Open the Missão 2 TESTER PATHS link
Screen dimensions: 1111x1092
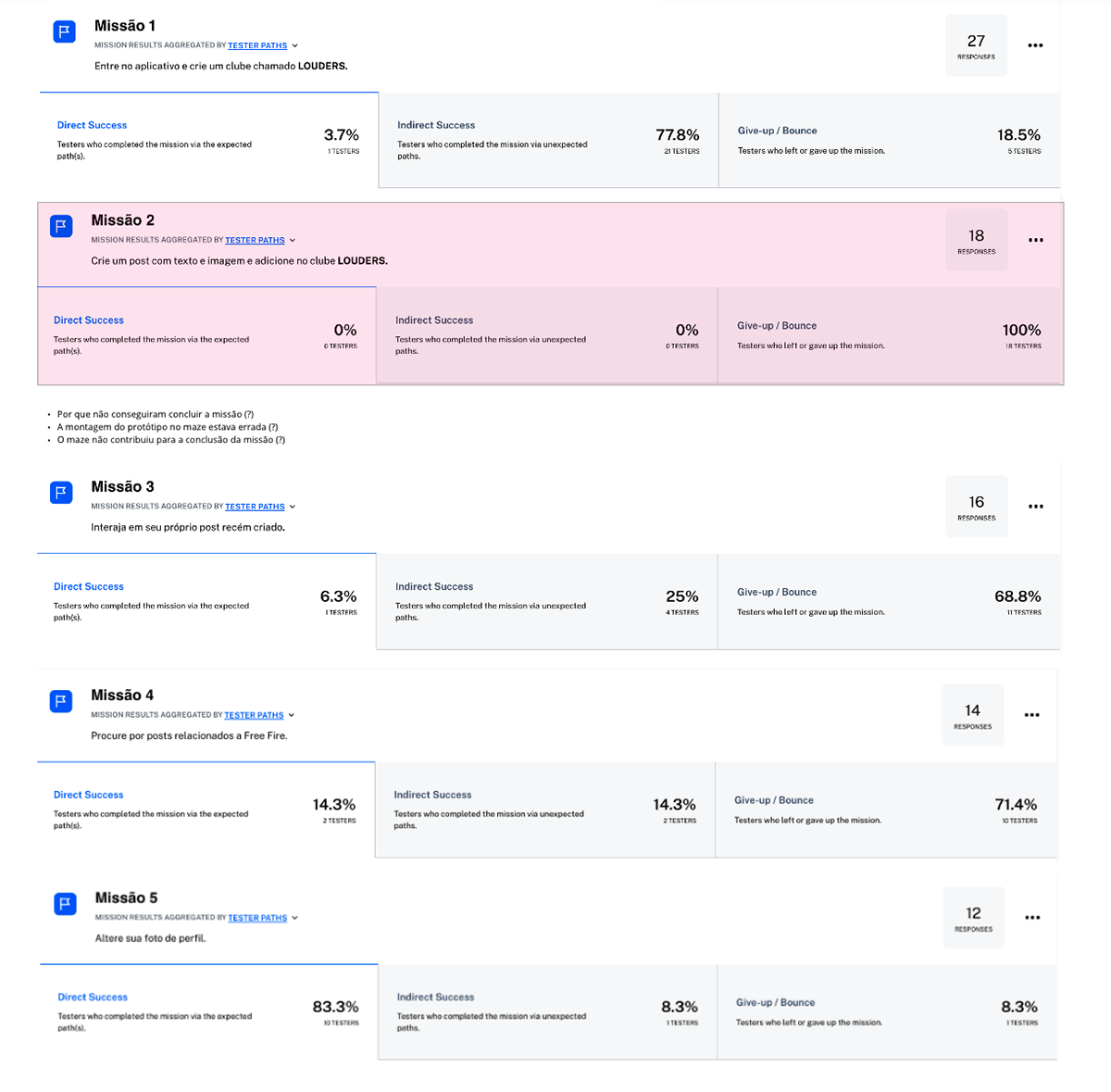[255, 240]
